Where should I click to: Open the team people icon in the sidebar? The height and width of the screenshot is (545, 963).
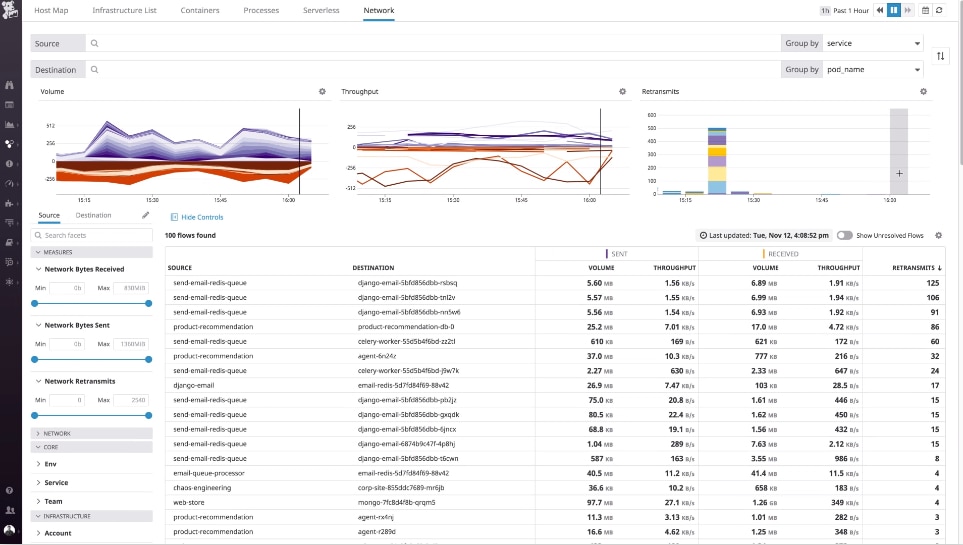[x=9, y=510]
